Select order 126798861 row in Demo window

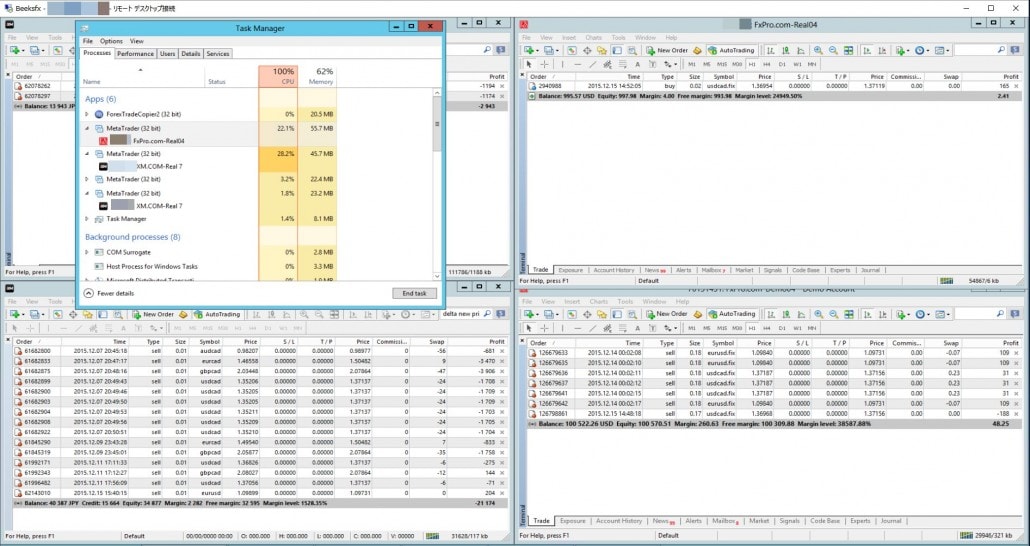(774, 414)
